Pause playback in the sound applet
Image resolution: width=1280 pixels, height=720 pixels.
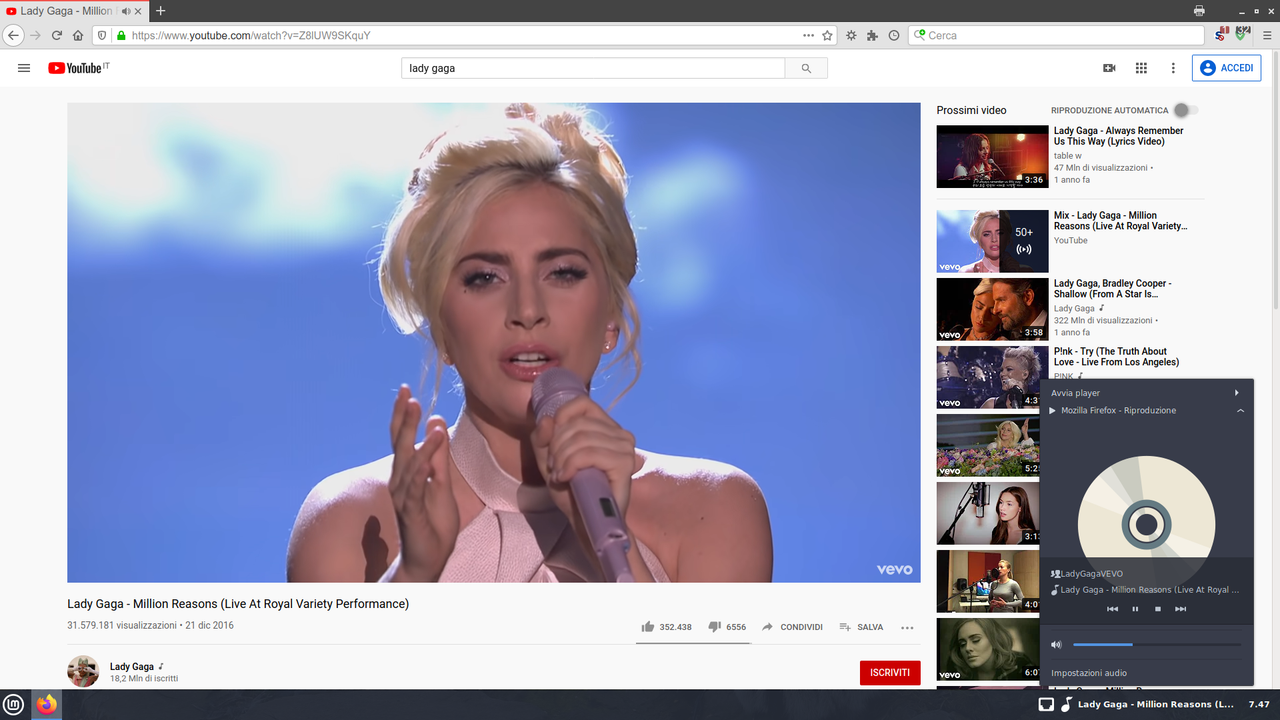(x=1135, y=609)
